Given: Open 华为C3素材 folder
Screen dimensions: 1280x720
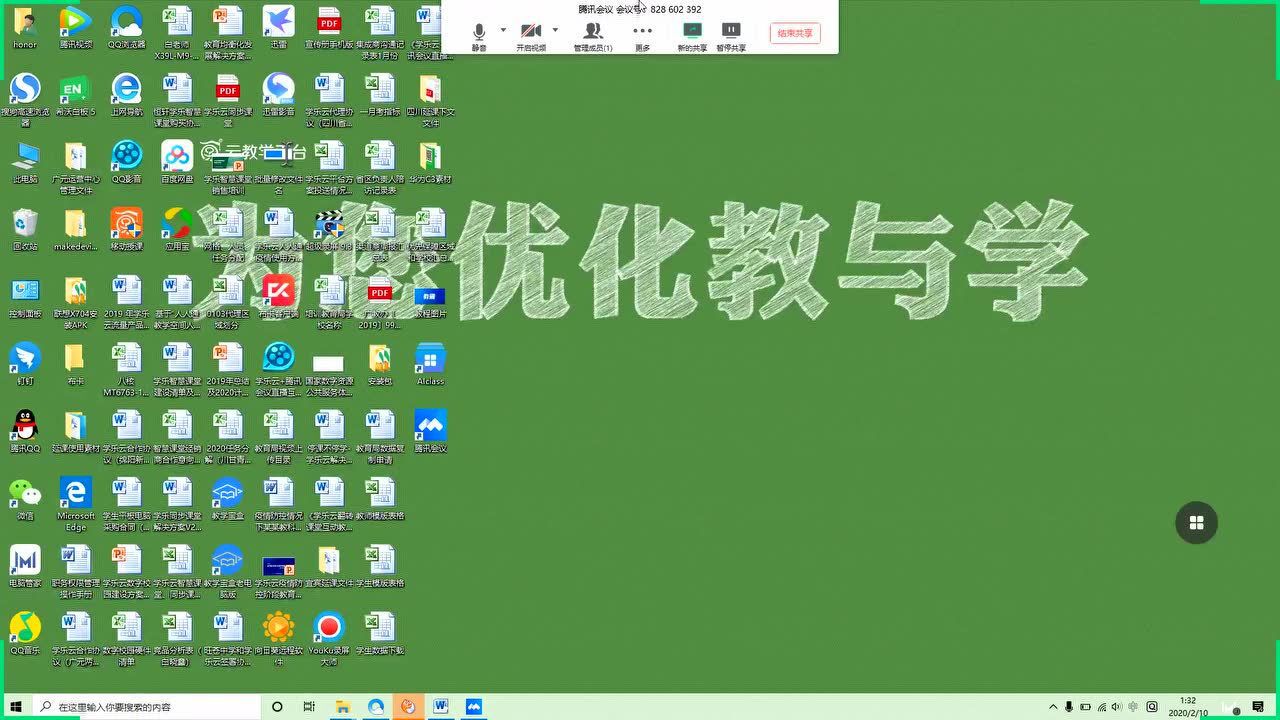Looking at the screenshot, I should point(430,162).
